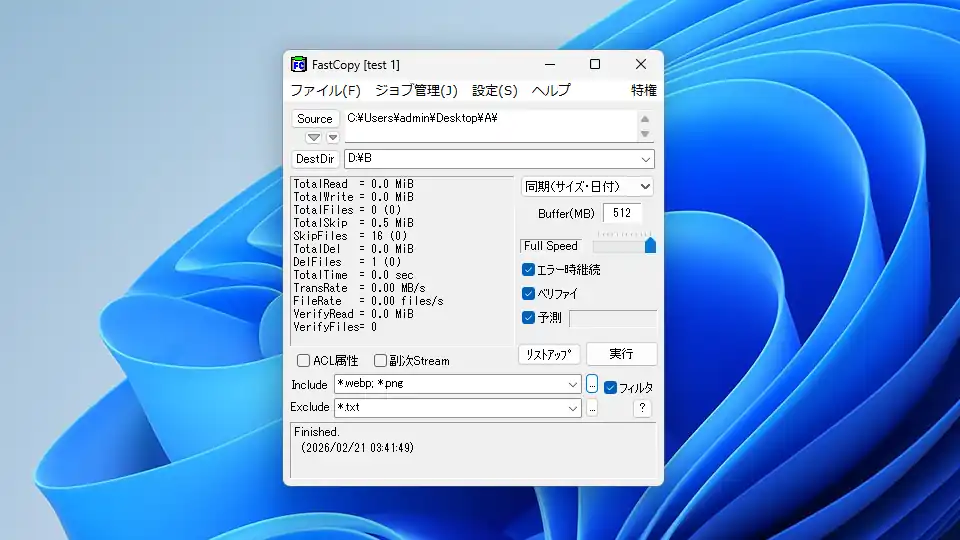Viewport: 960px width, 540px height.
Task: Open the ジョブ管理(J) menu
Action: (416, 91)
